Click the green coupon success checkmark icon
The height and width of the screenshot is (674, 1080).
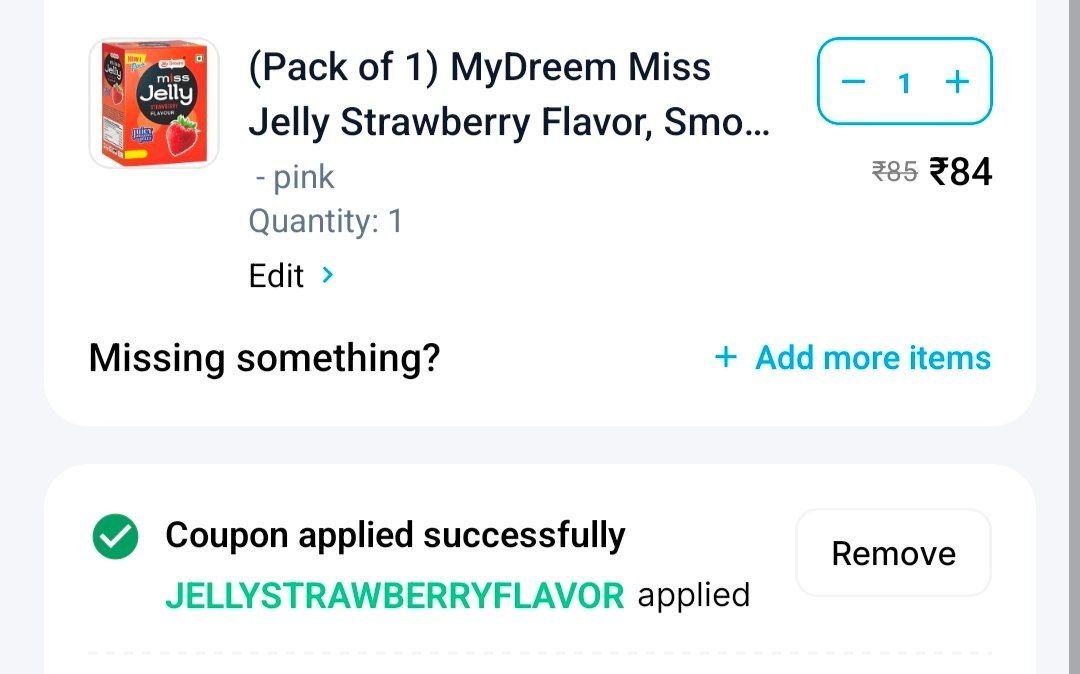pyautogui.click(x=115, y=536)
